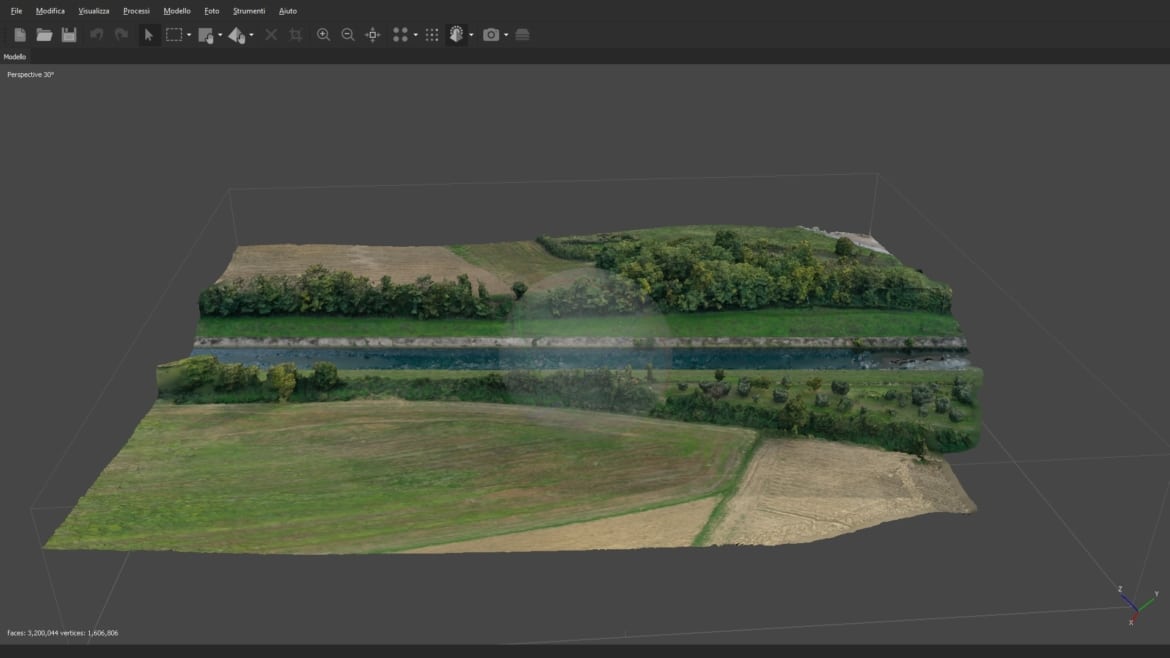Expand the selection tool dropdown arrow
The height and width of the screenshot is (658, 1170).
tap(189, 35)
